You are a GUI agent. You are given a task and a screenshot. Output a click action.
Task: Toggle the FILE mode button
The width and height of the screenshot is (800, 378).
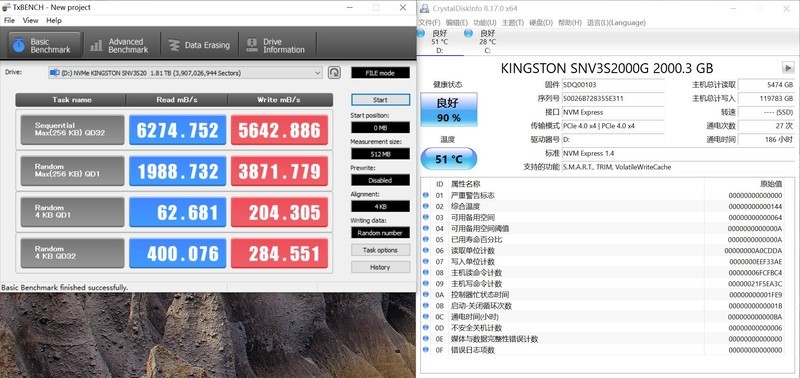pos(380,73)
